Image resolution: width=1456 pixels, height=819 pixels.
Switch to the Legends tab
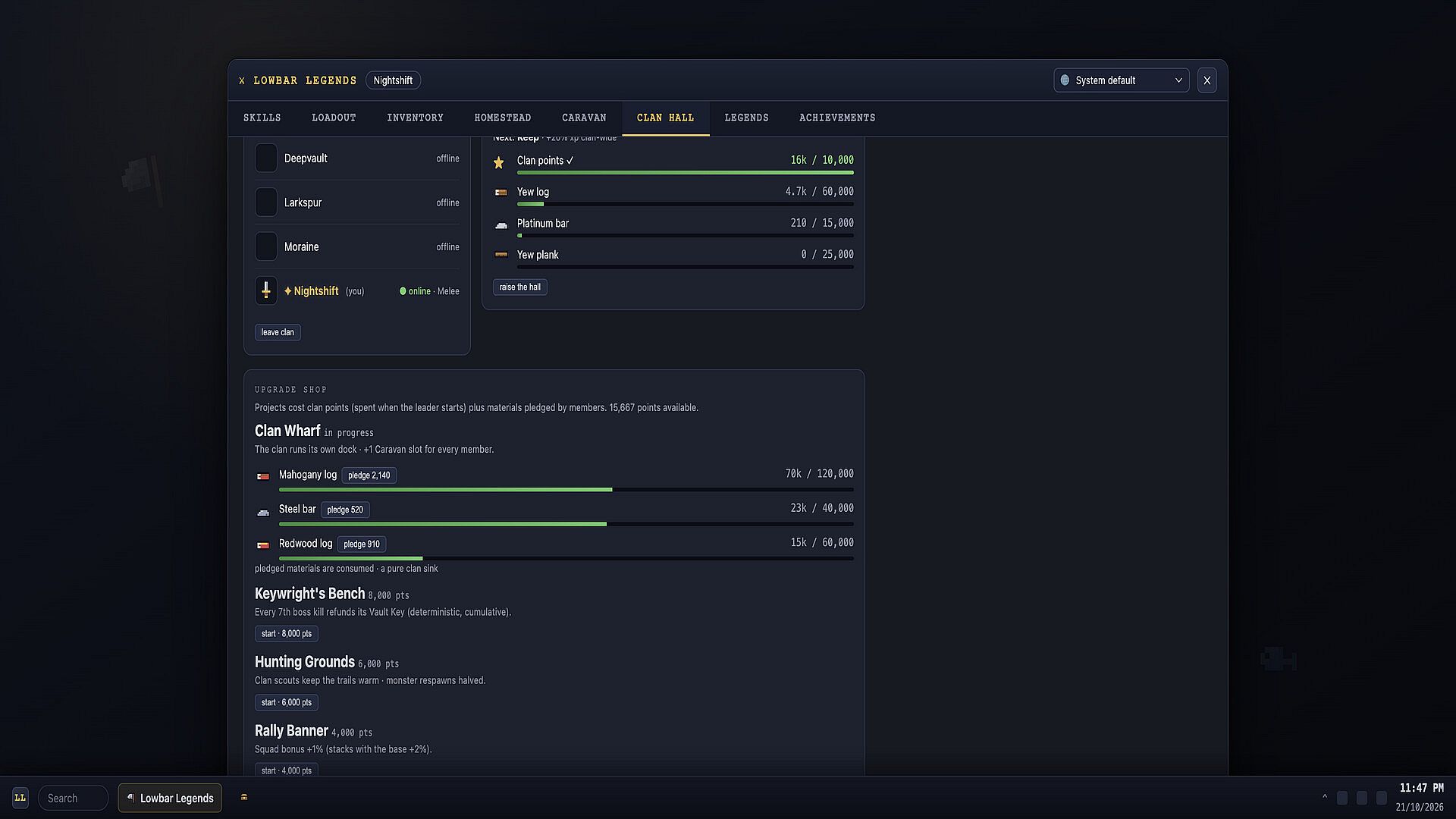(x=746, y=118)
